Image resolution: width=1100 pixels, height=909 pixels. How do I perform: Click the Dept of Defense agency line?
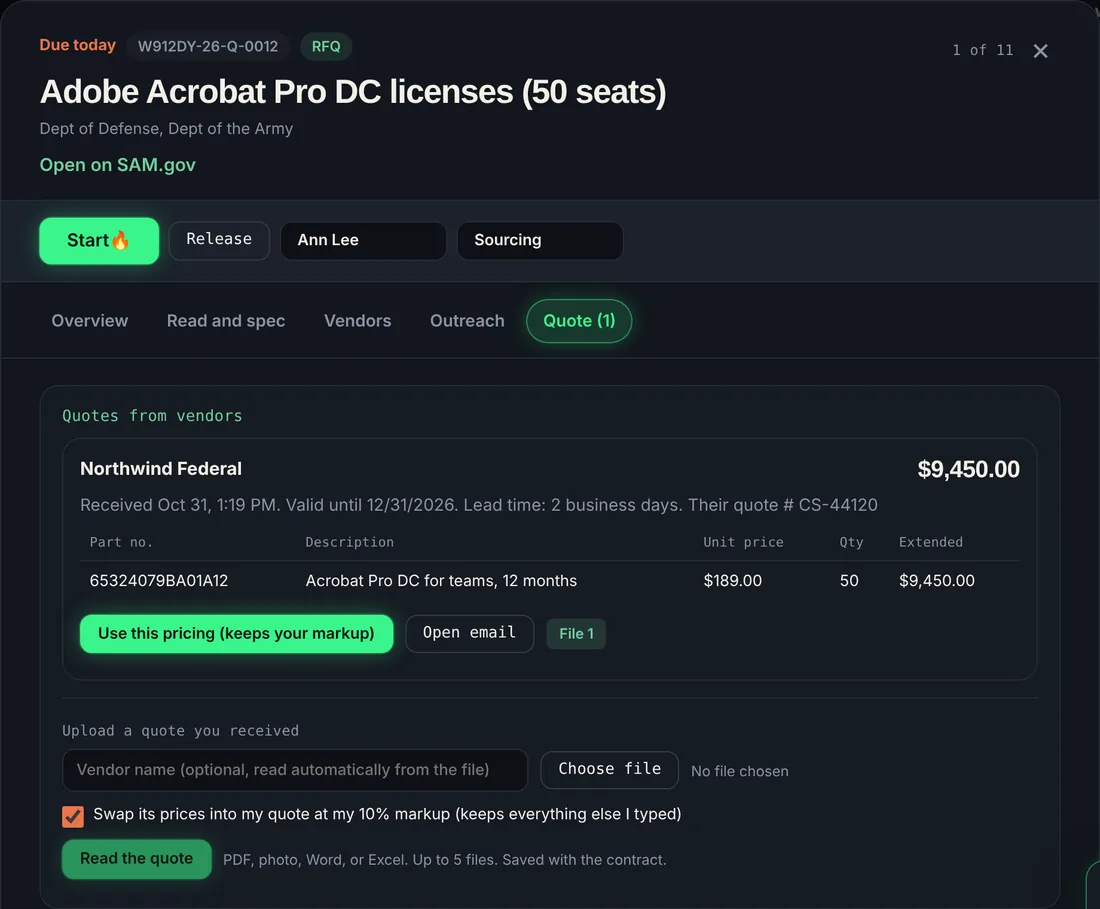[x=166, y=129]
